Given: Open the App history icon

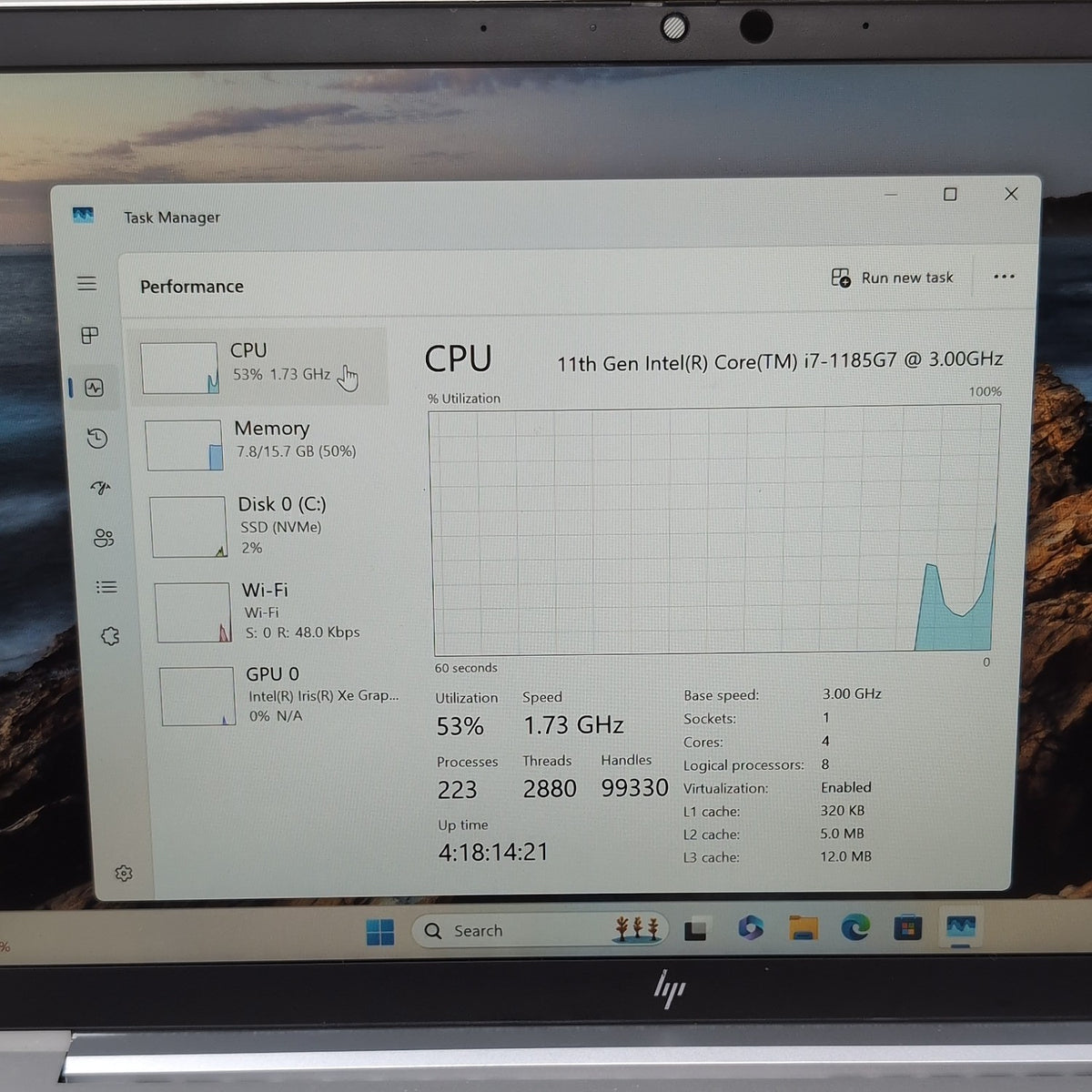Looking at the screenshot, I should tap(97, 439).
